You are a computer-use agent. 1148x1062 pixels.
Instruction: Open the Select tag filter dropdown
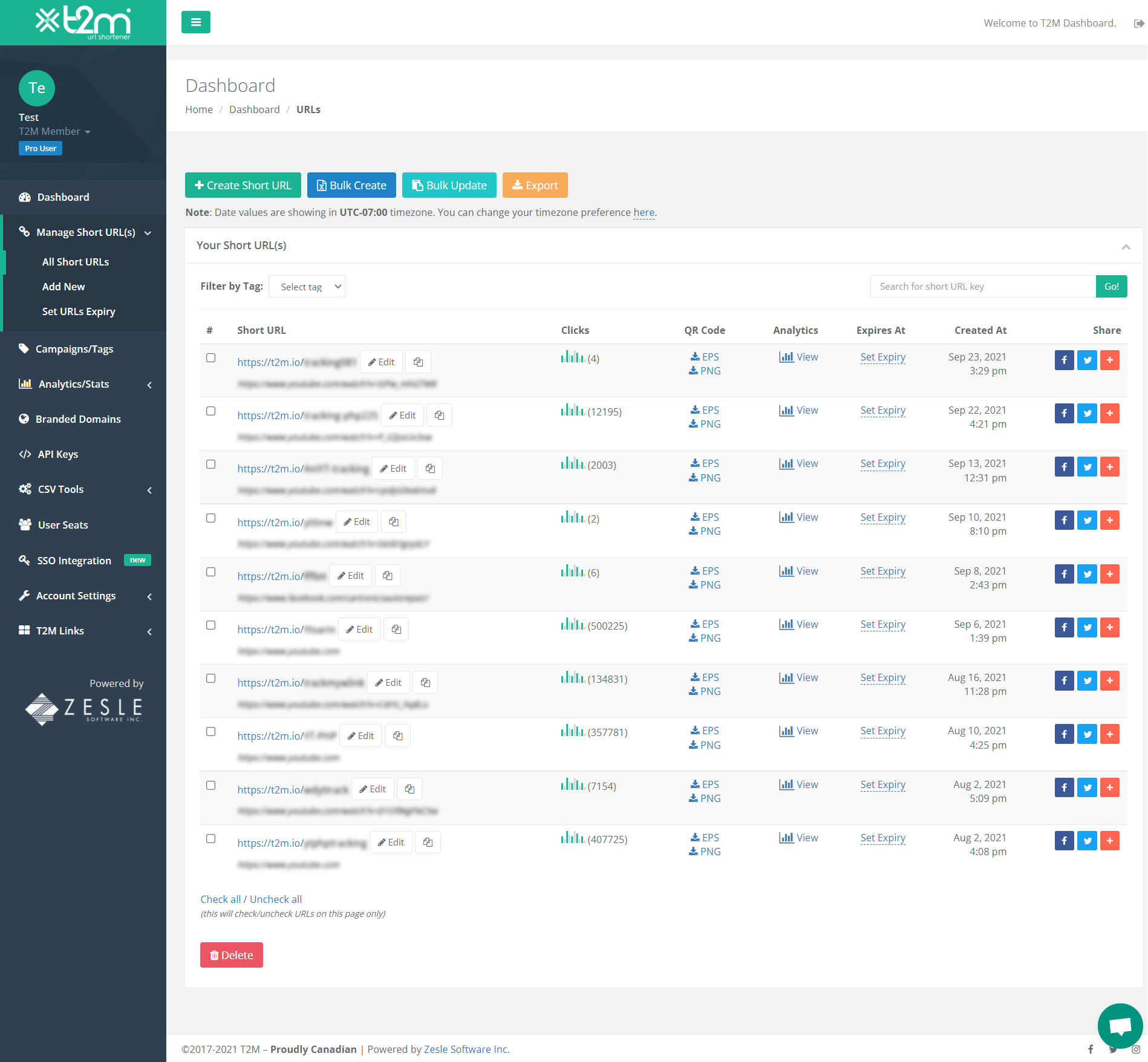click(307, 287)
